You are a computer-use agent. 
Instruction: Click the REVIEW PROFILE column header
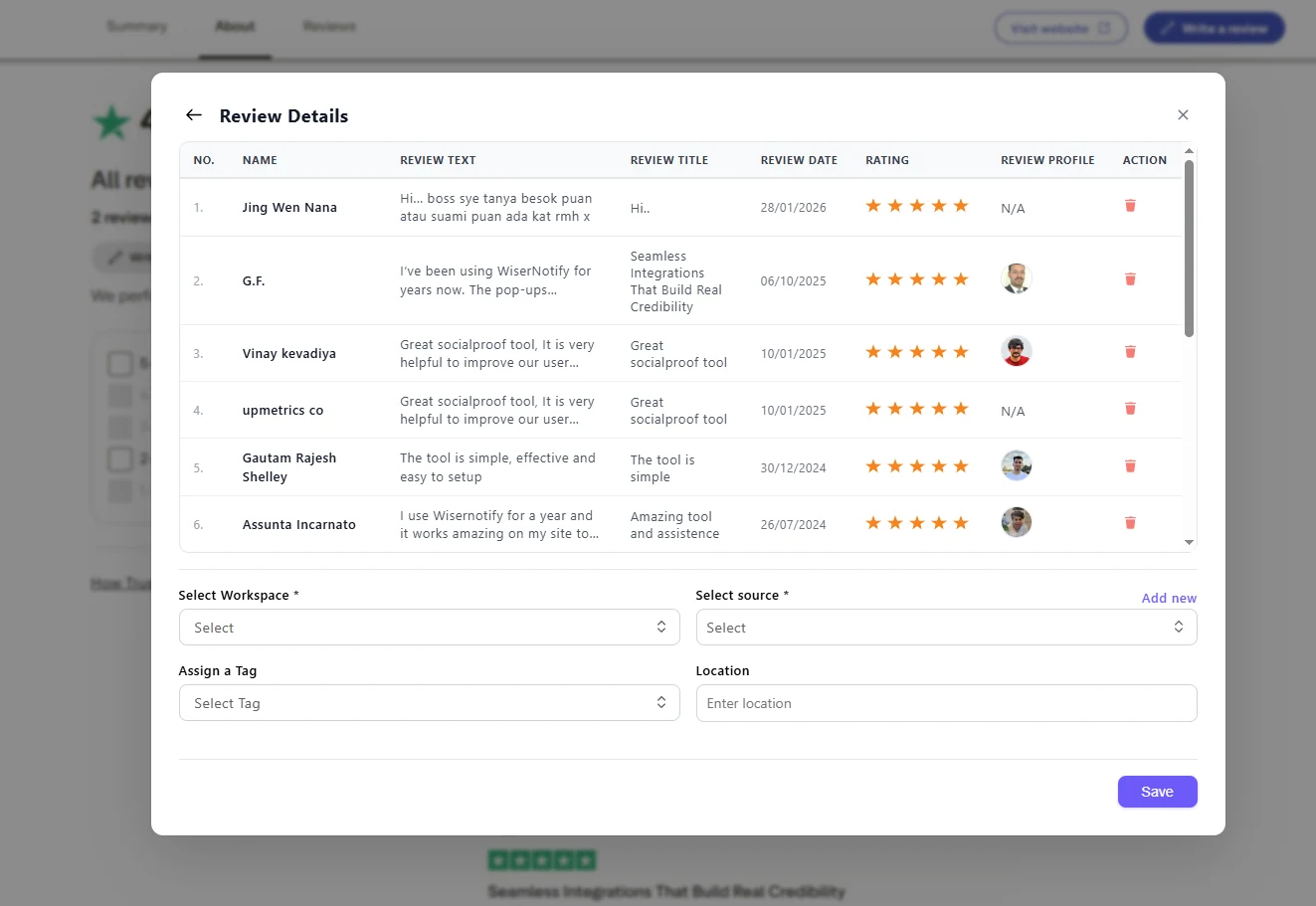point(1047,160)
